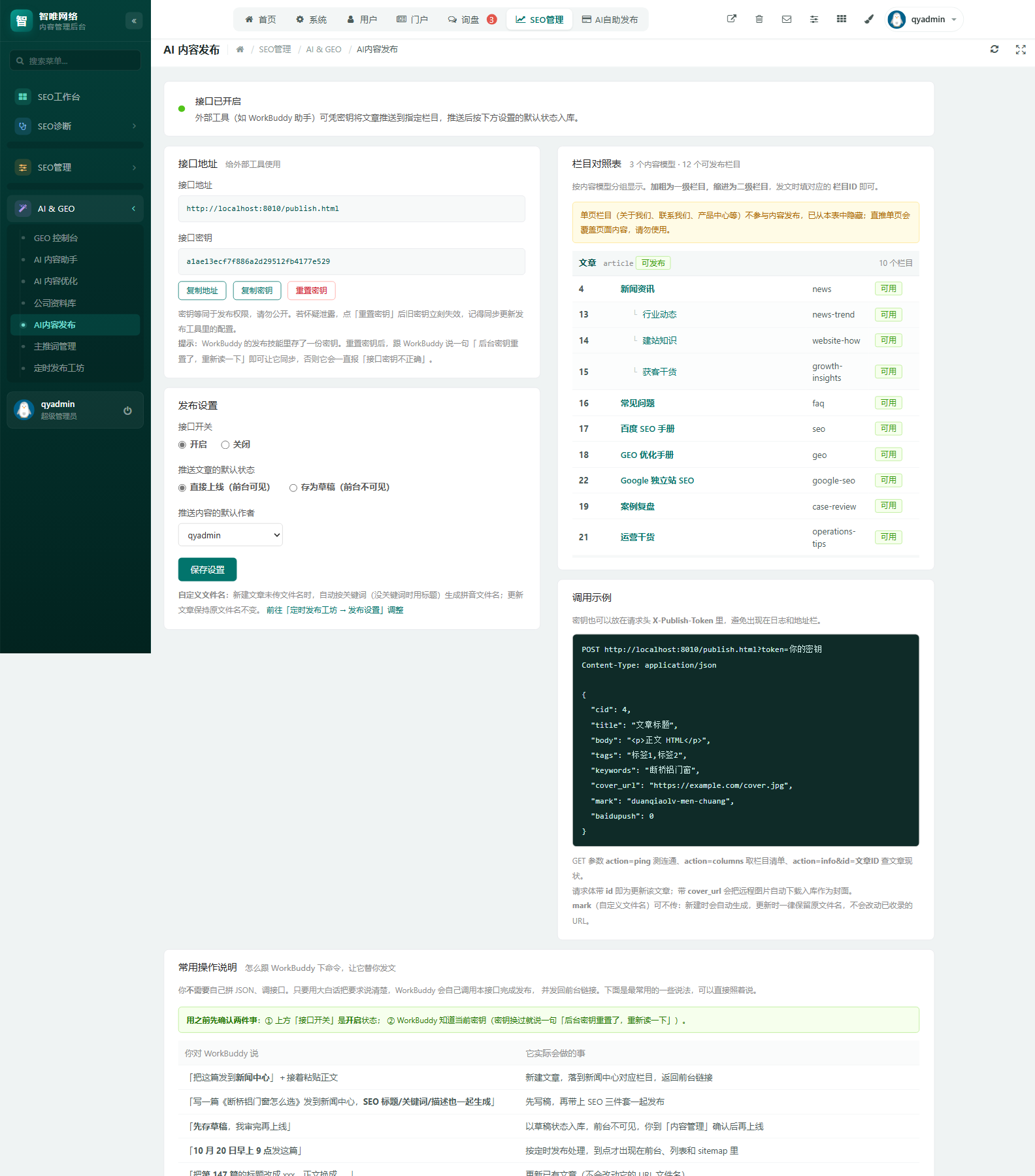Image resolution: width=1035 pixels, height=1176 pixels.
Task: Open the GEO 优化手册 column link
Action: point(647,455)
